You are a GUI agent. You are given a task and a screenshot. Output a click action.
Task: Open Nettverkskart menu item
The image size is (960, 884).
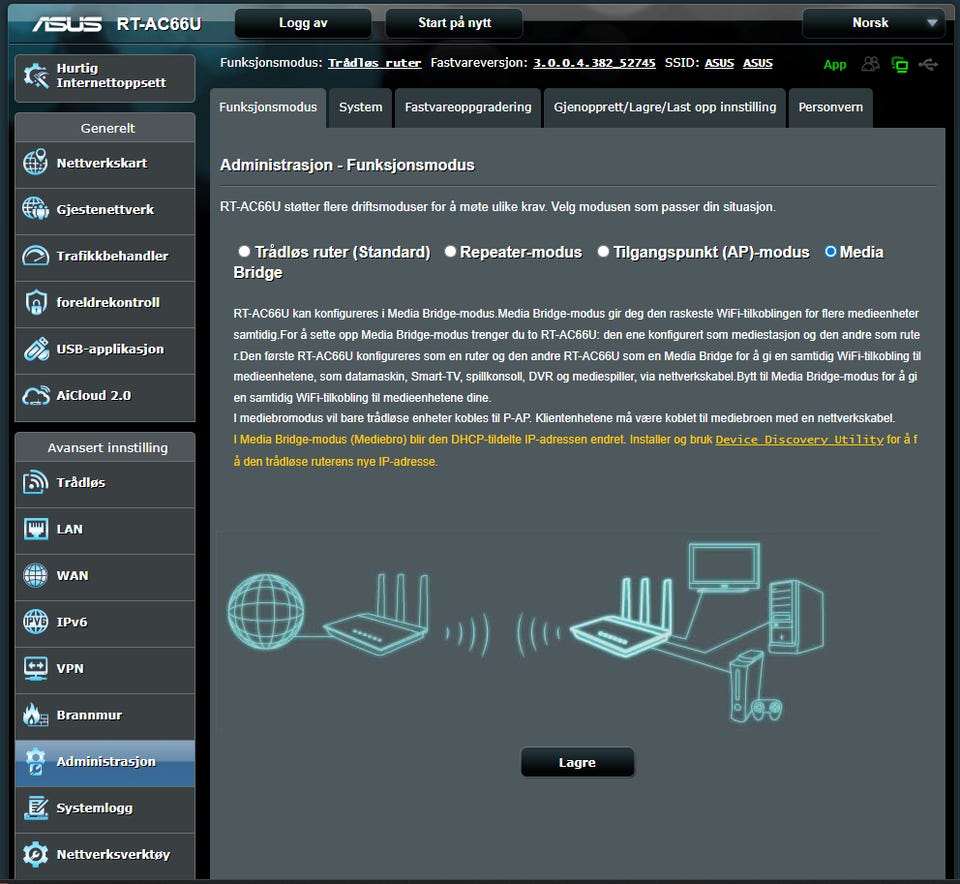105,163
